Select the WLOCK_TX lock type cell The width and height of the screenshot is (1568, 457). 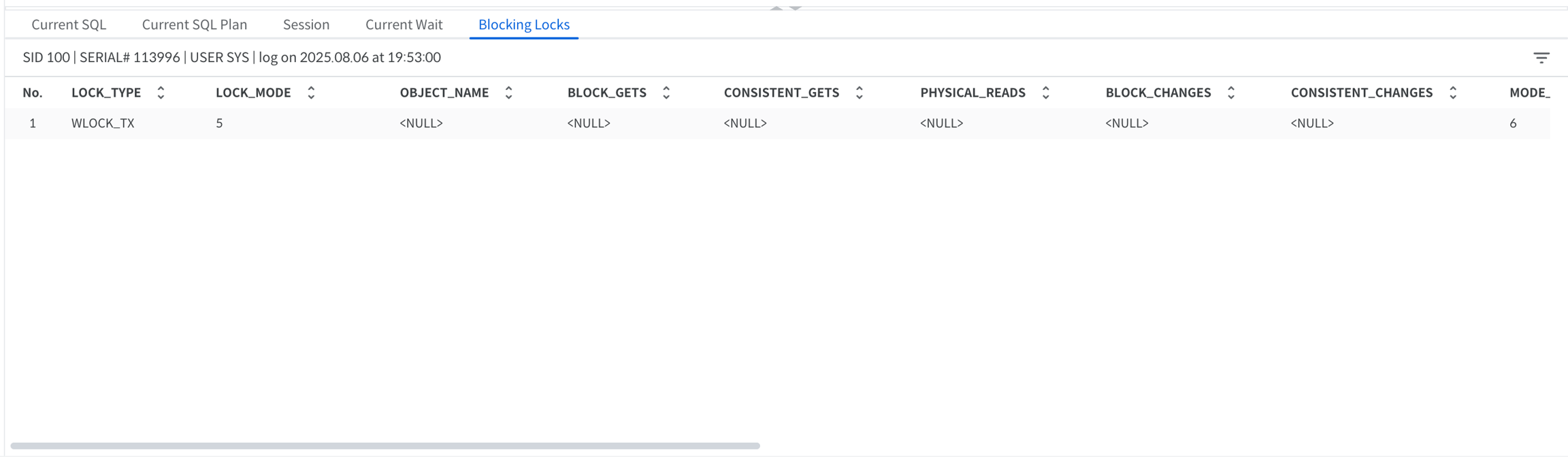point(103,123)
